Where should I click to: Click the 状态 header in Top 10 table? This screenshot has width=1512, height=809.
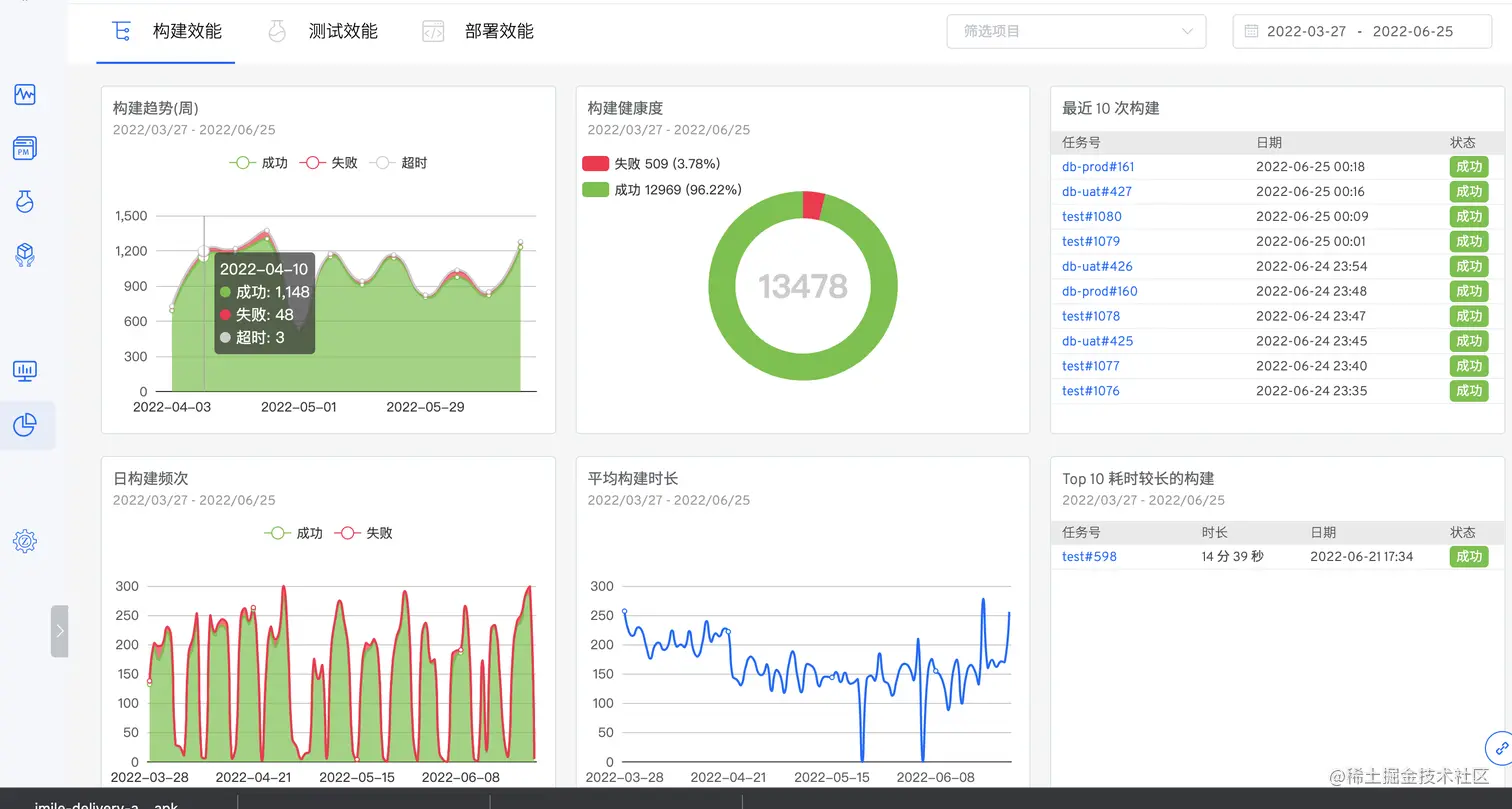click(1463, 532)
